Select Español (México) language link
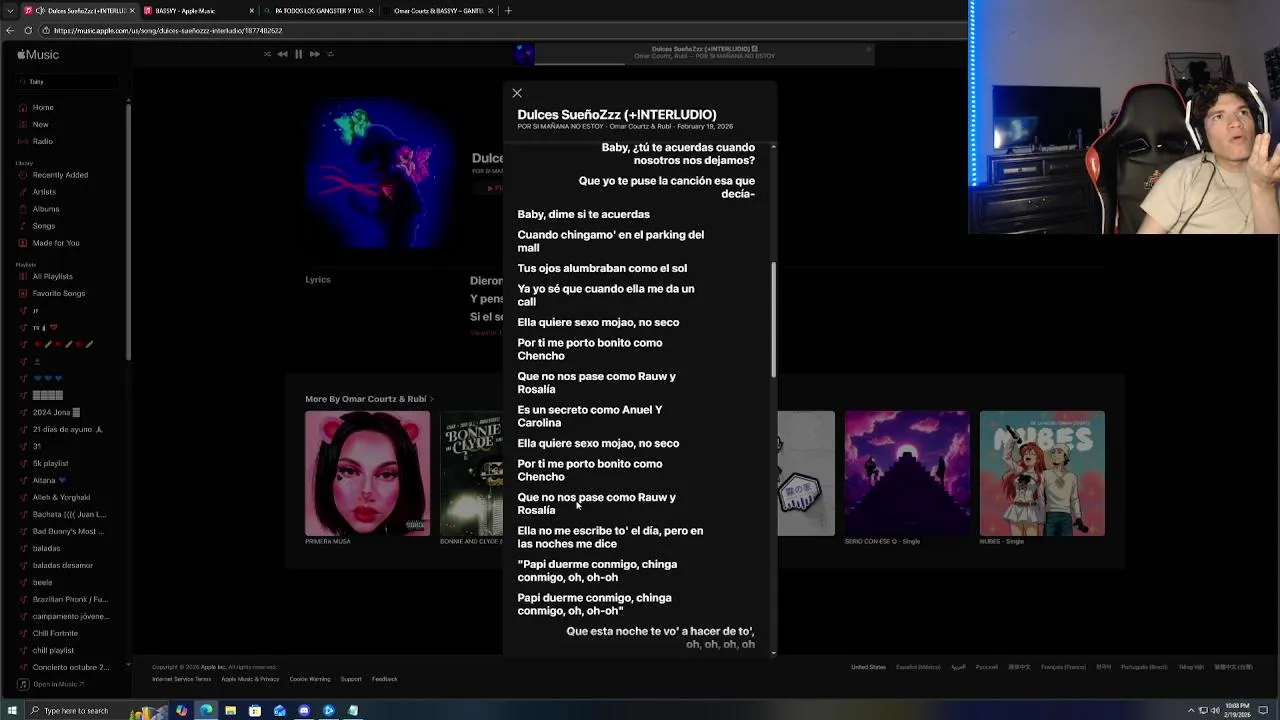The image size is (1280, 720). (x=918, y=667)
